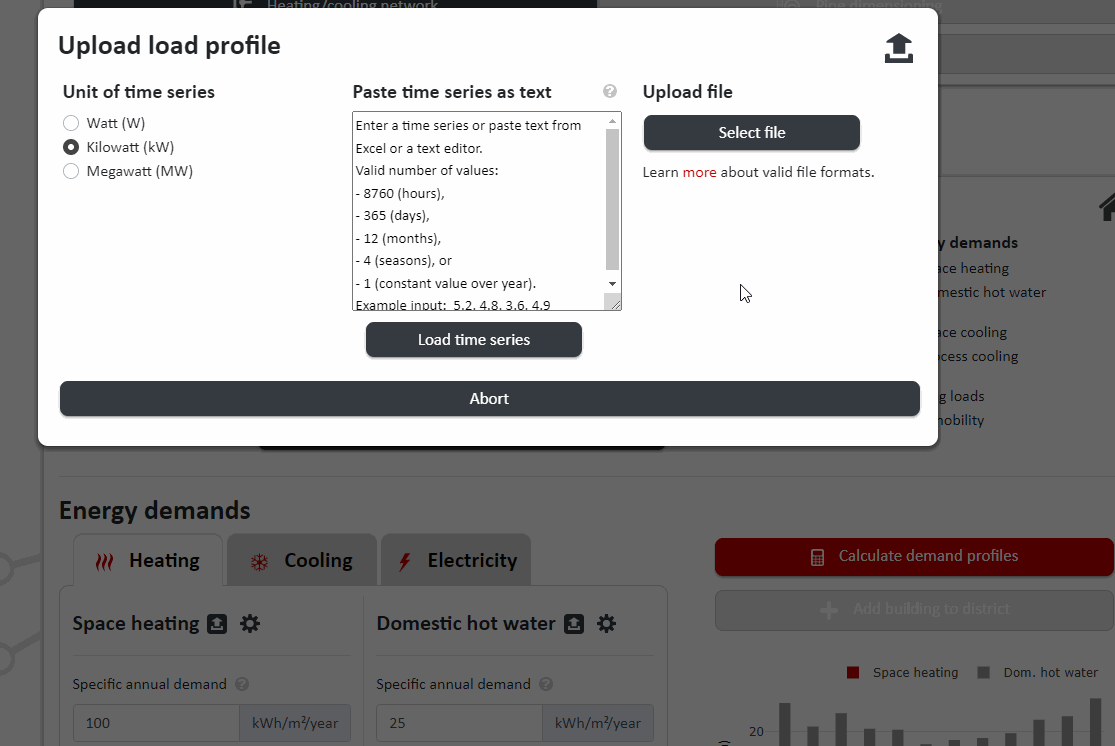Switch to the Cooling tab
This screenshot has width=1115, height=746.
pos(301,560)
